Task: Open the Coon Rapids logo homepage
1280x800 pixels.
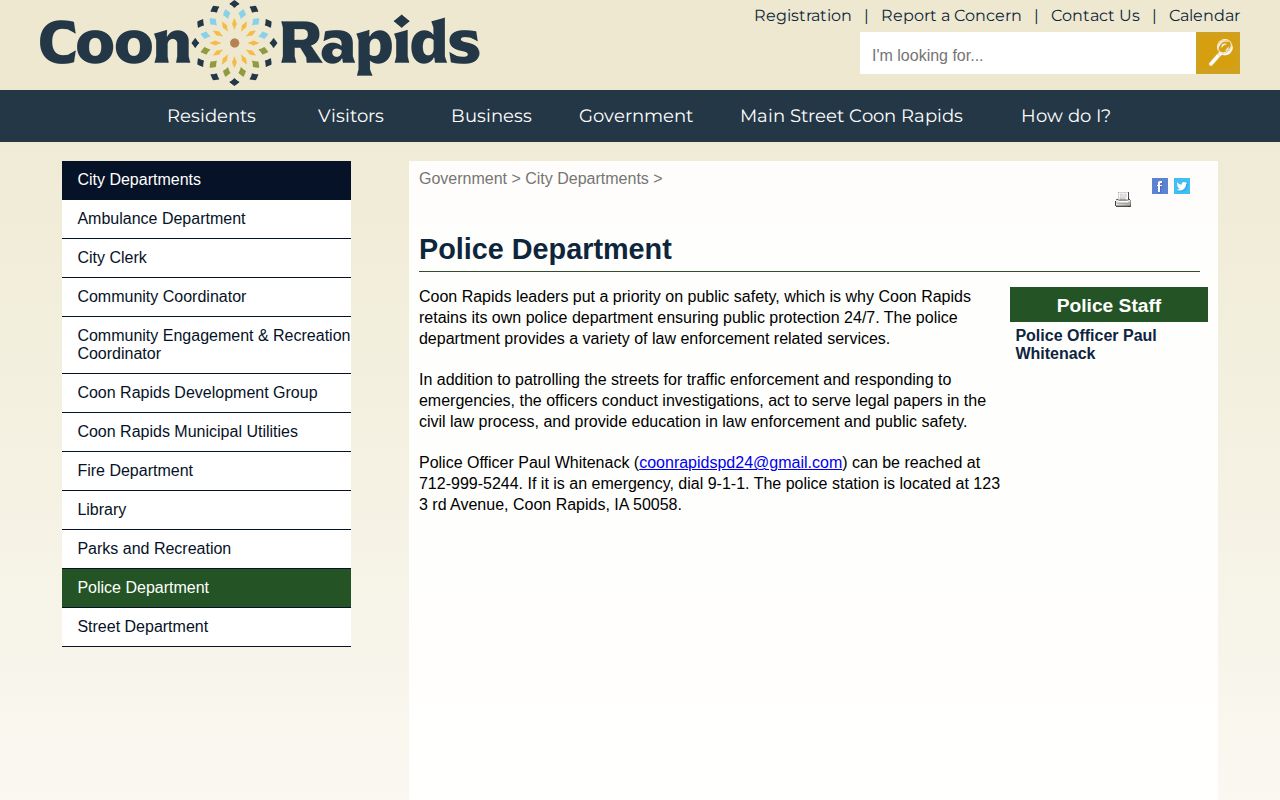Action: pyautogui.click(x=260, y=43)
